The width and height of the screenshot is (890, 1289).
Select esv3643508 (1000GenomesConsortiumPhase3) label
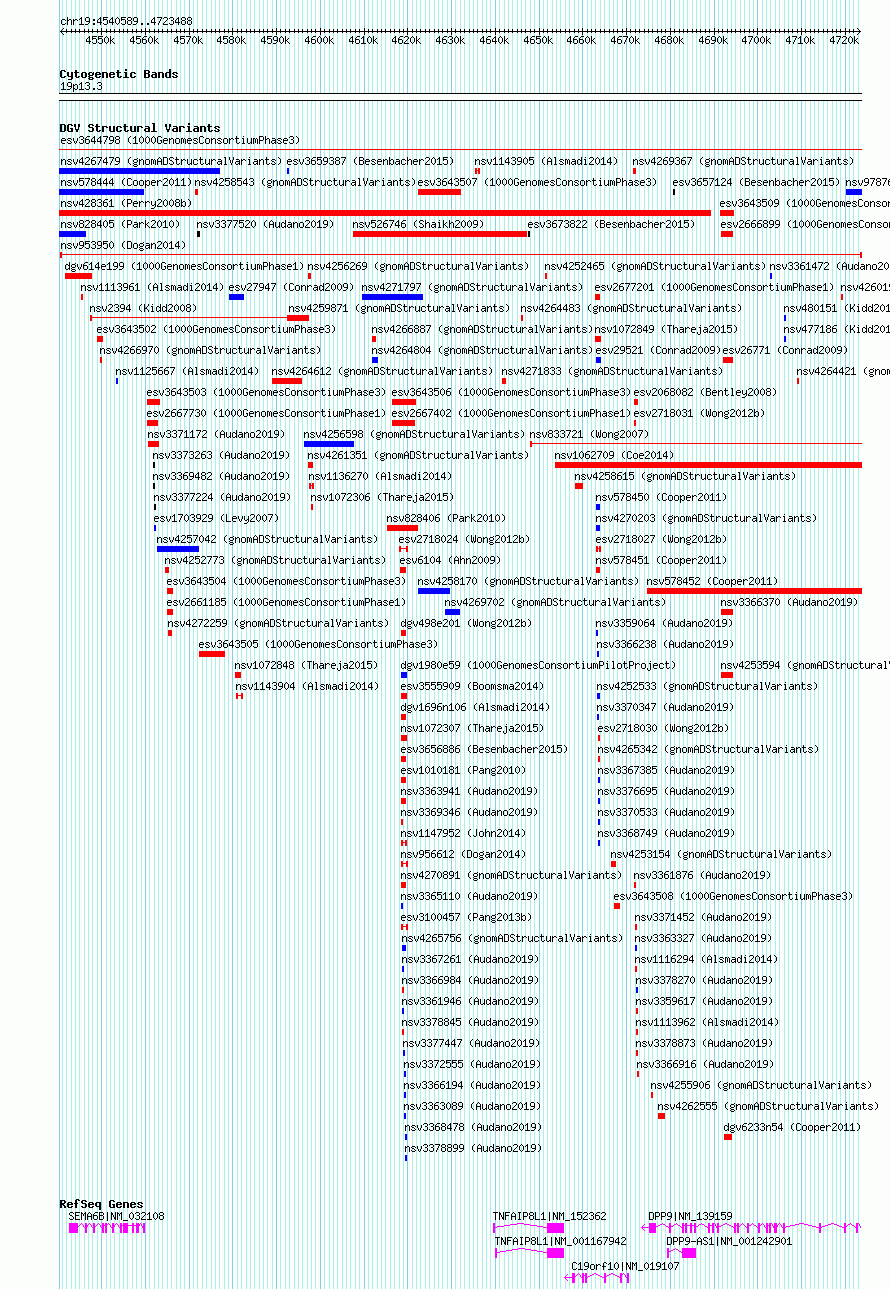[x=733, y=896]
